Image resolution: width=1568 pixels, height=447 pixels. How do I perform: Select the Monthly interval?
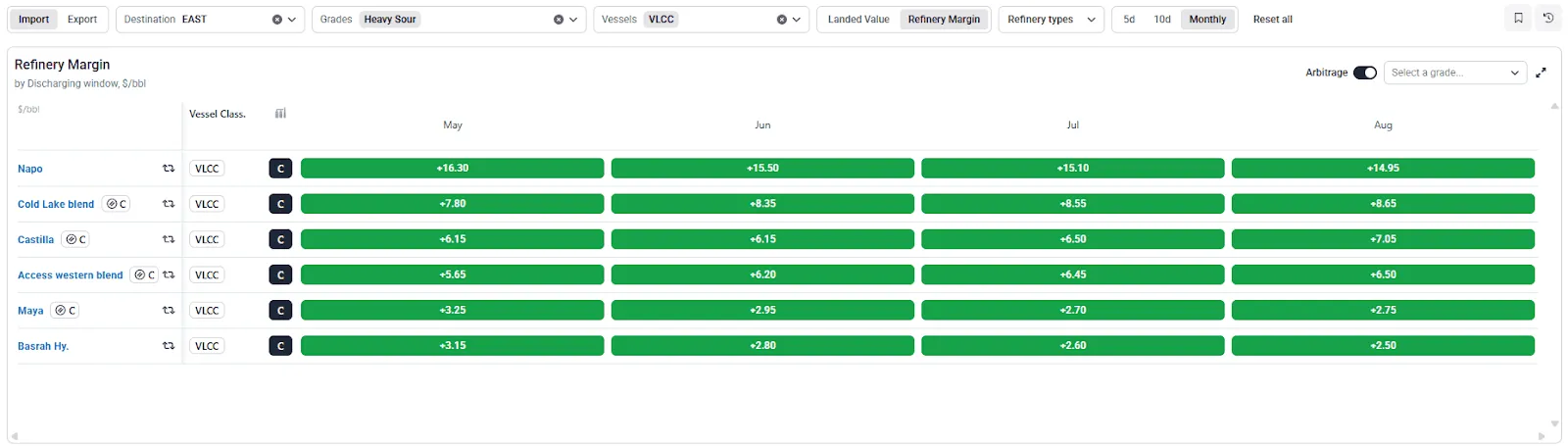click(x=1207, y=20)
